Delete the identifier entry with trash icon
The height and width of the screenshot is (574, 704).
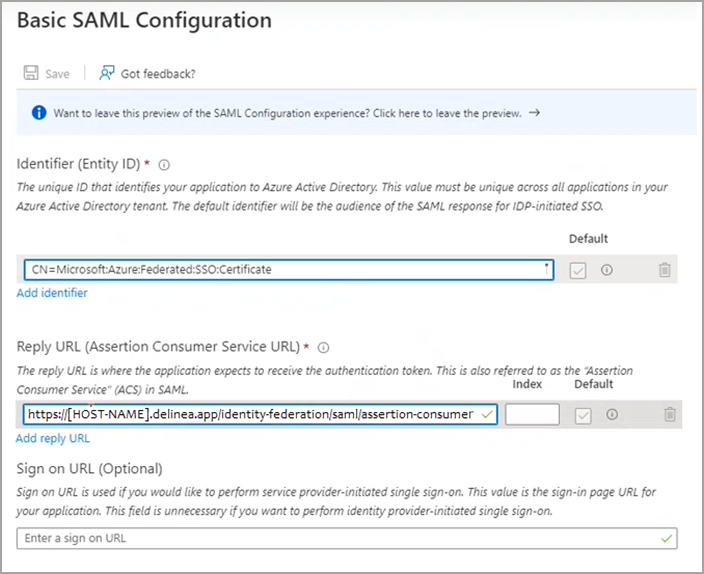click(x=665, y=270)
